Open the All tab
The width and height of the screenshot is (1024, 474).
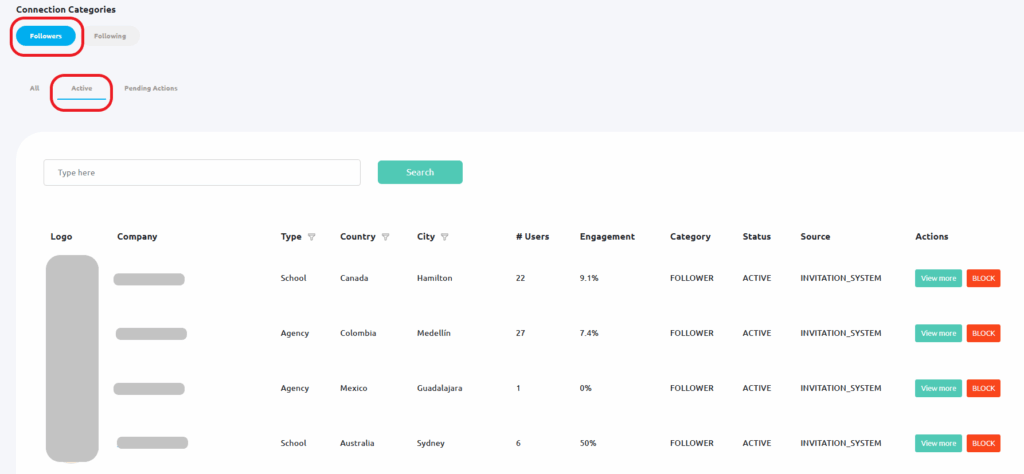[x=35, y=88]
